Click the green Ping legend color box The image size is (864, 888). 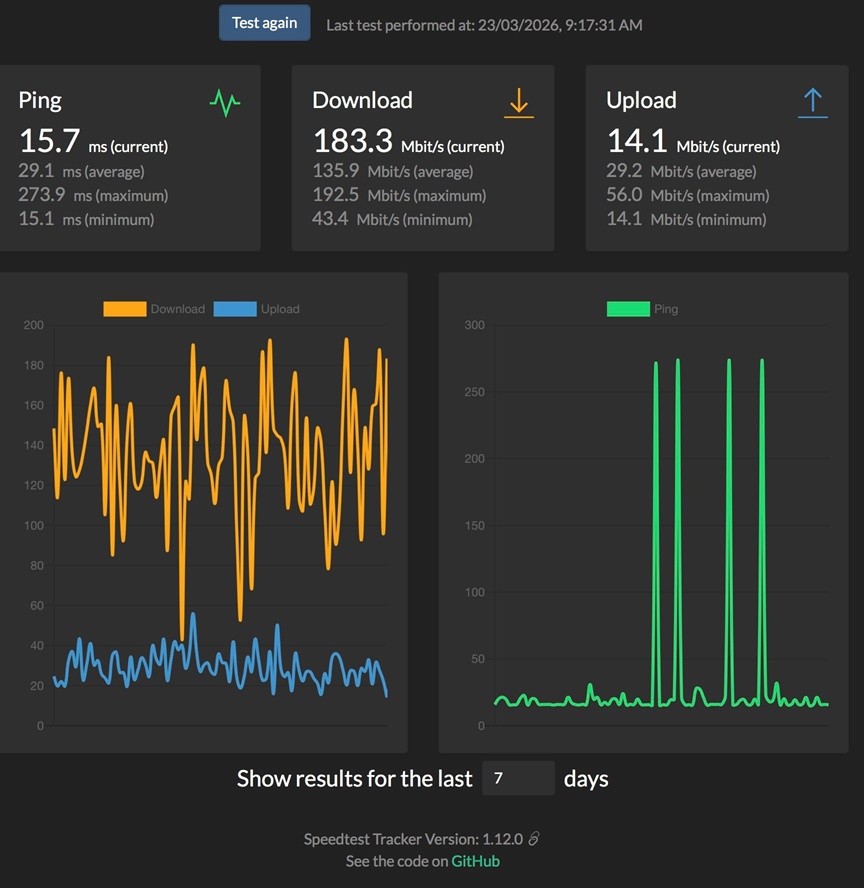pyautogui.click(x=627, y=309)
